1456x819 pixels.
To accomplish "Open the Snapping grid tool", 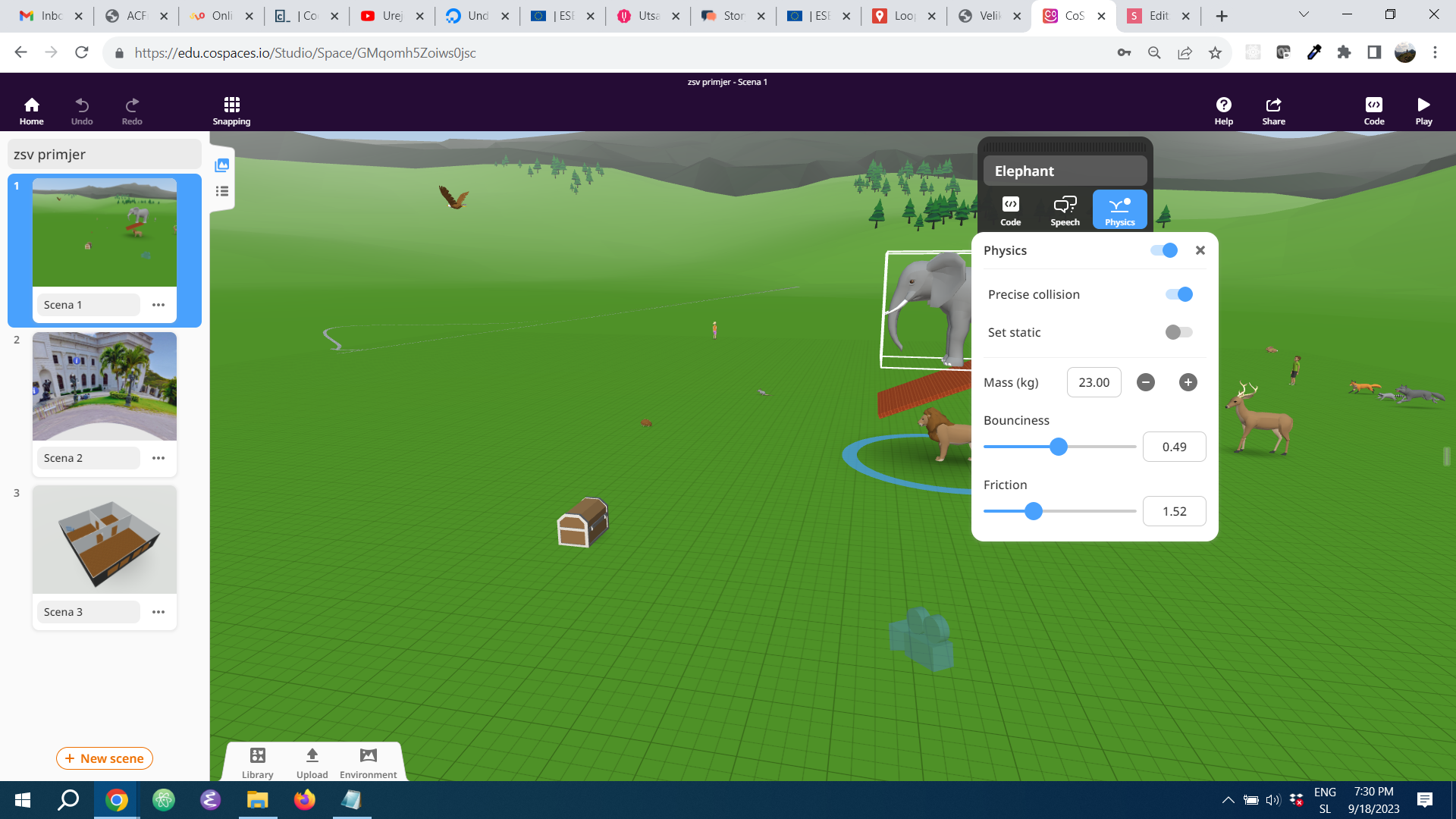I will (x=231, y=111).
